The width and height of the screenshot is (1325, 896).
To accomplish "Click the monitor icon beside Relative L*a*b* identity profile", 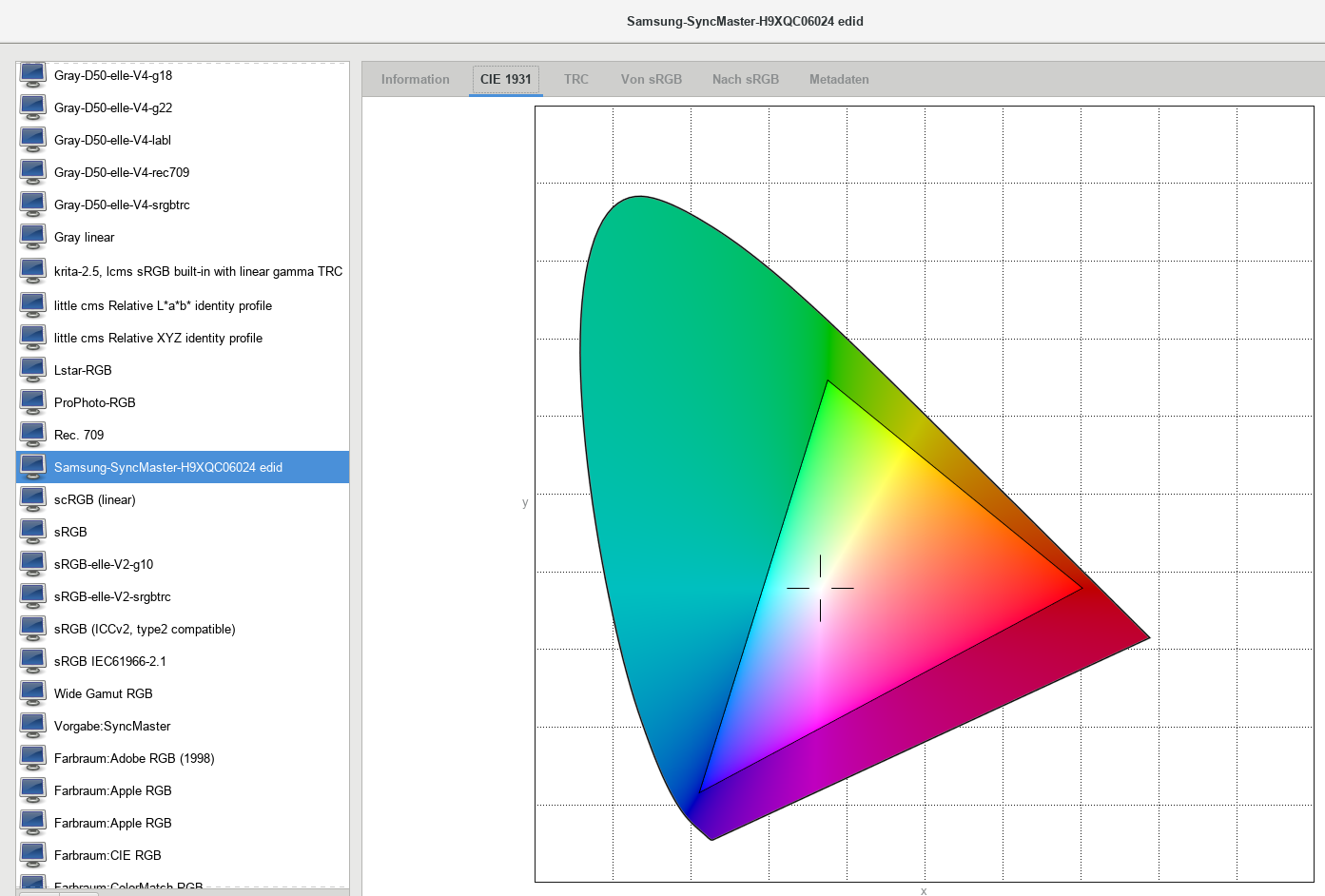I will [x=33, y=305].
